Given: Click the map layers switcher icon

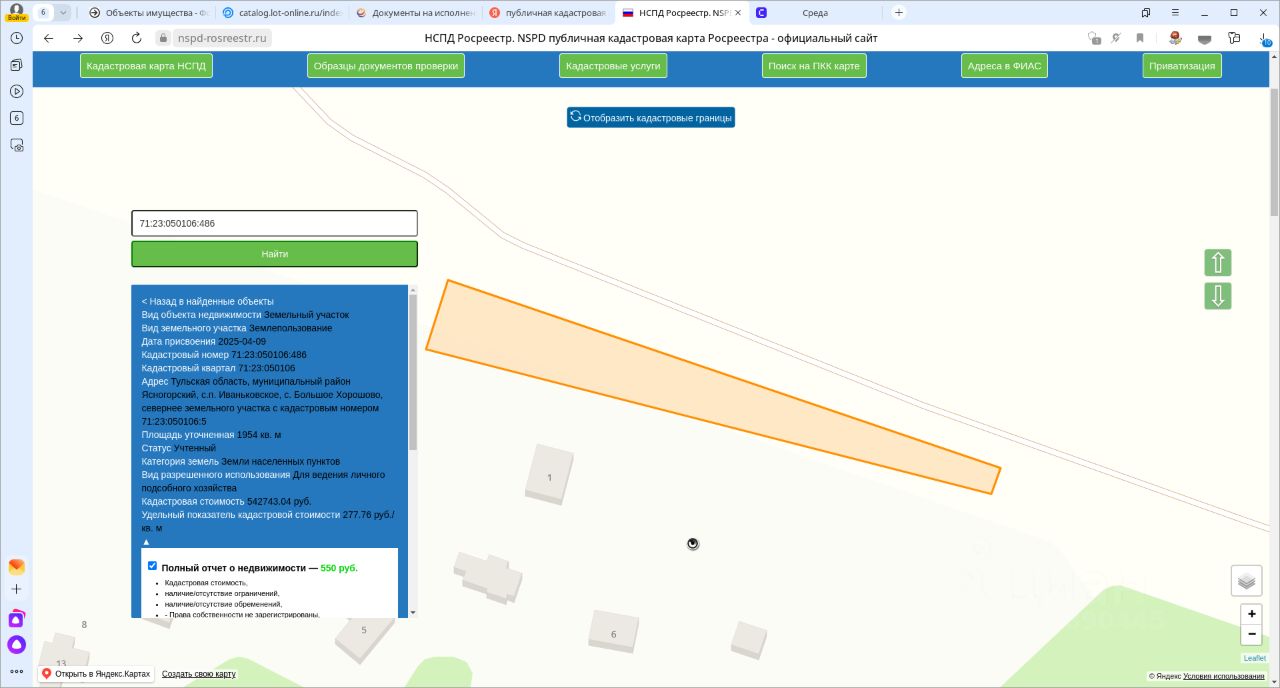Looking at the screenshot, I should tap(1246, 581).
